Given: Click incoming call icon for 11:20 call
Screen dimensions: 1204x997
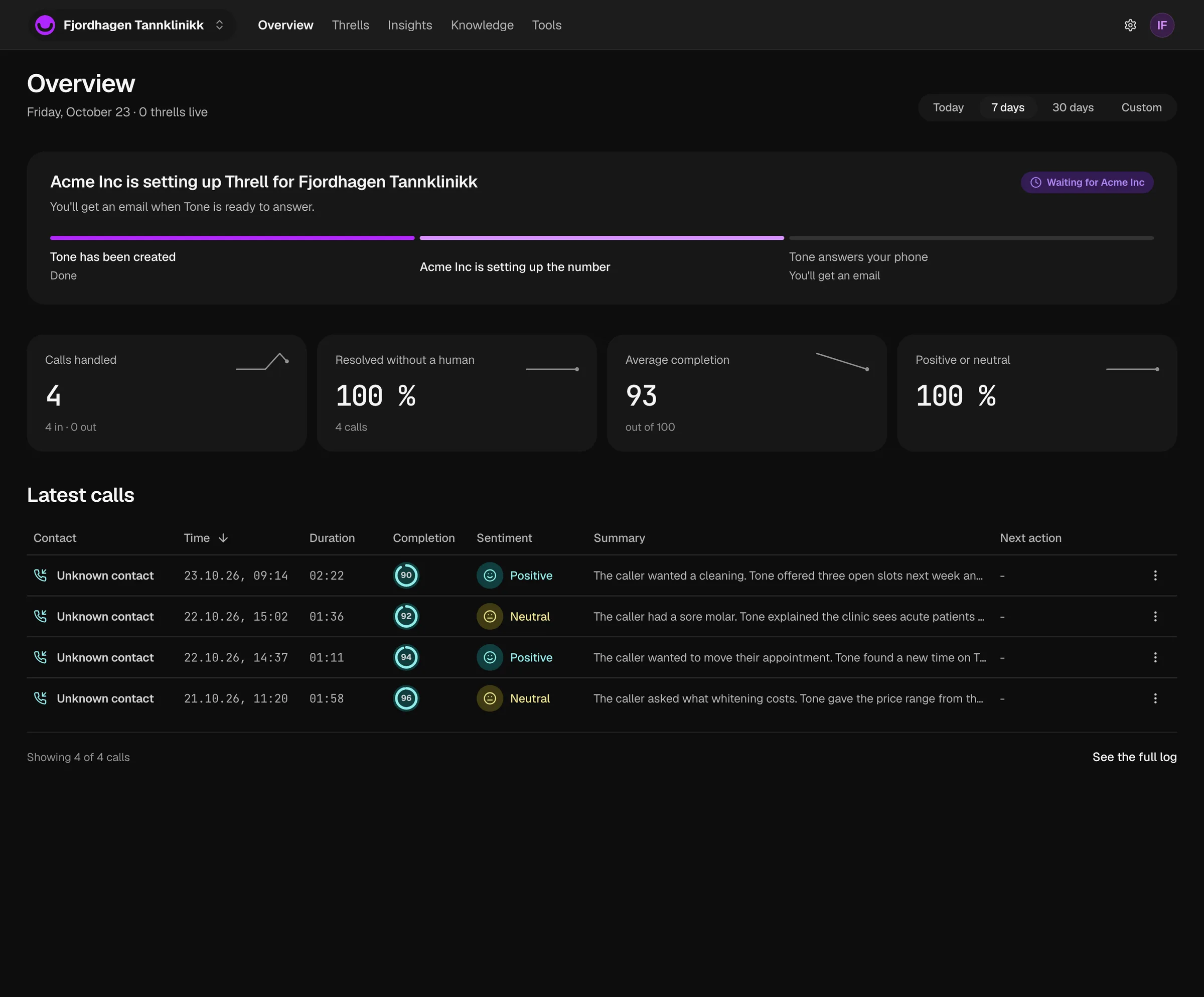Looking at the screenshot, I should (40, 698).
